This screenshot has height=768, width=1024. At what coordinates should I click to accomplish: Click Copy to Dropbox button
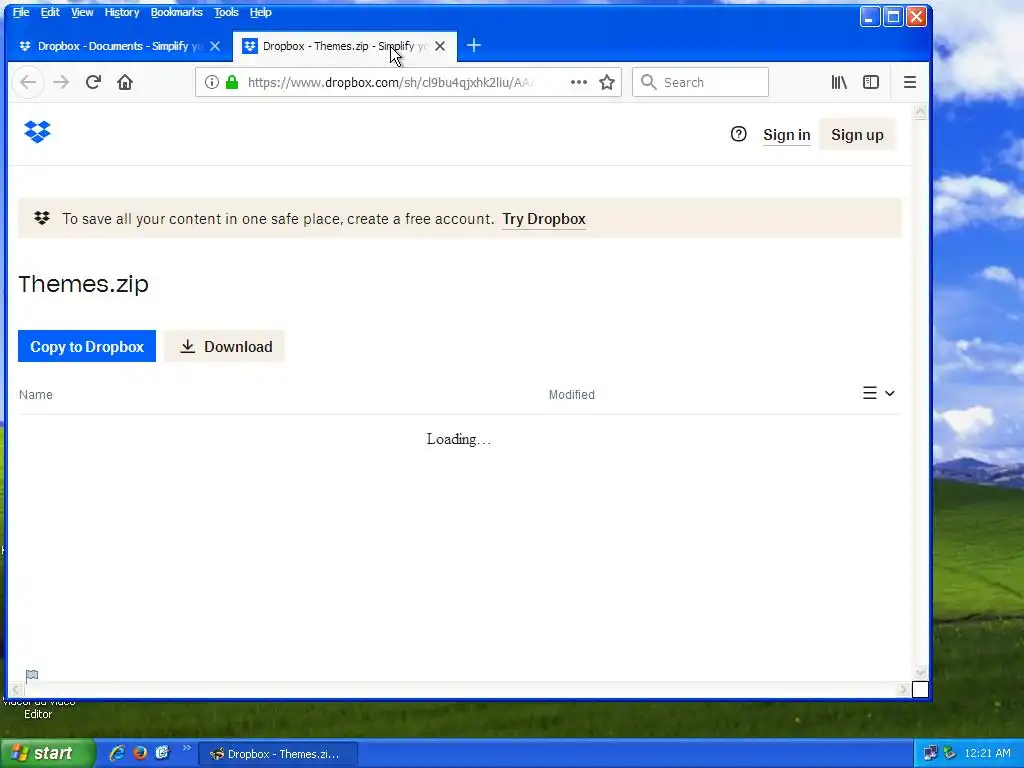click(87, 346)
